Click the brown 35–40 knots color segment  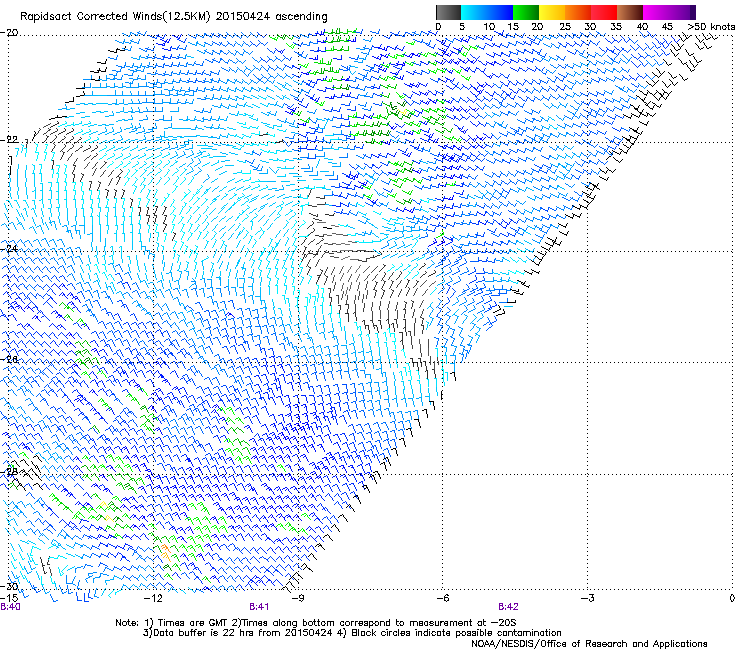pyautogui.click(x=630, y=12)
